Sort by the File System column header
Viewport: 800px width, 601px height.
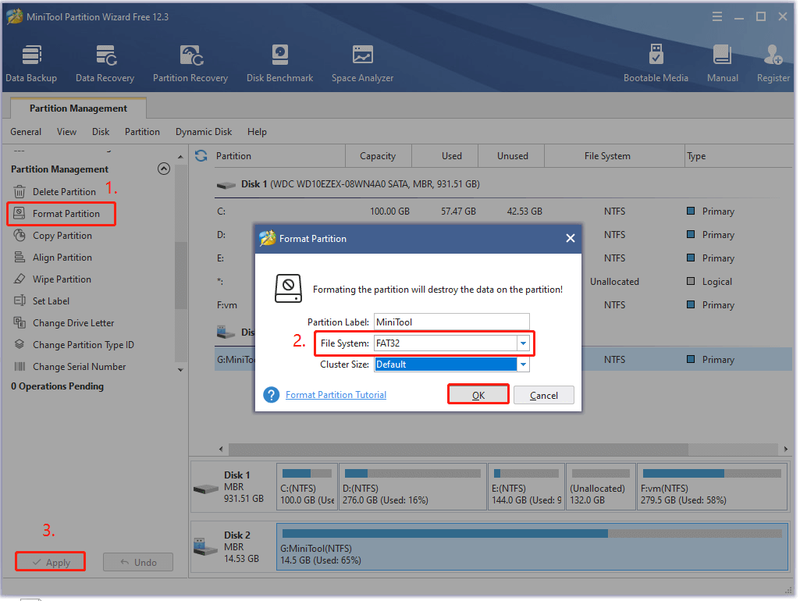(614, 156)
